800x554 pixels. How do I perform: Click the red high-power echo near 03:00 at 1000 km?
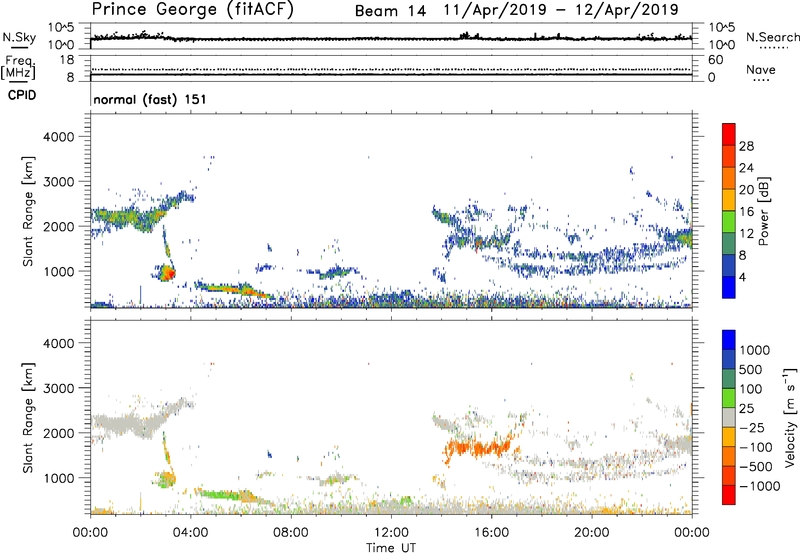(x=167, y=274)
